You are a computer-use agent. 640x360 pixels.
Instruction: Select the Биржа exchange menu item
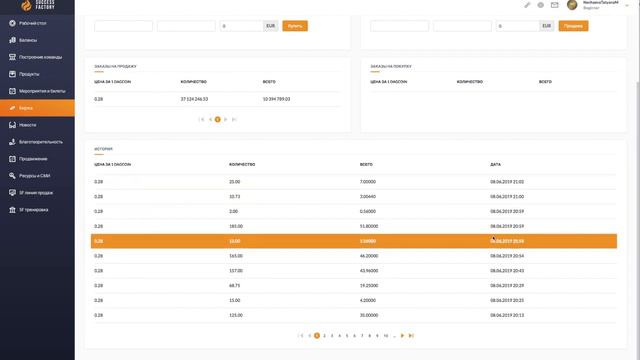[37, 108]
